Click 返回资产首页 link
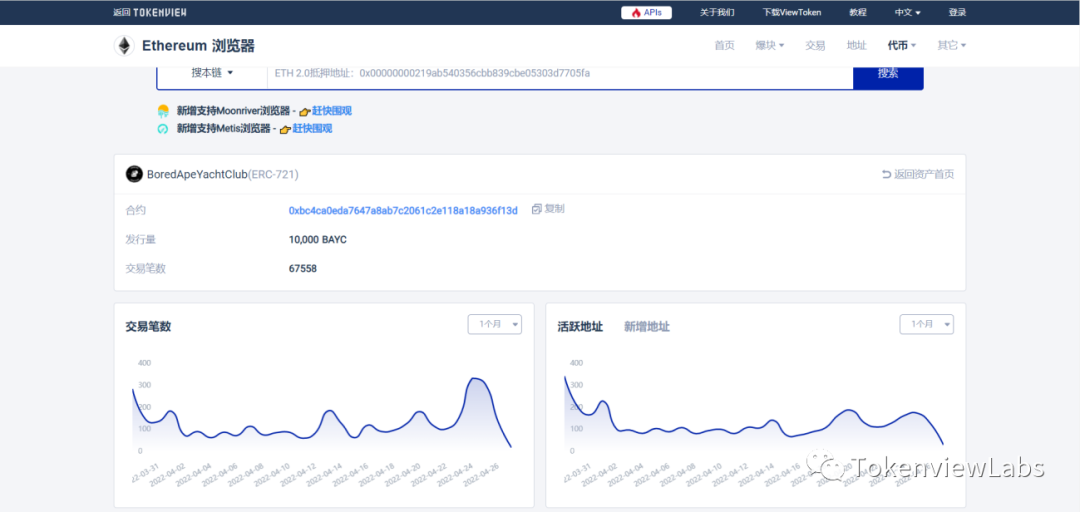The height and width of the screenshot is (512, 1080). [917, 175]
